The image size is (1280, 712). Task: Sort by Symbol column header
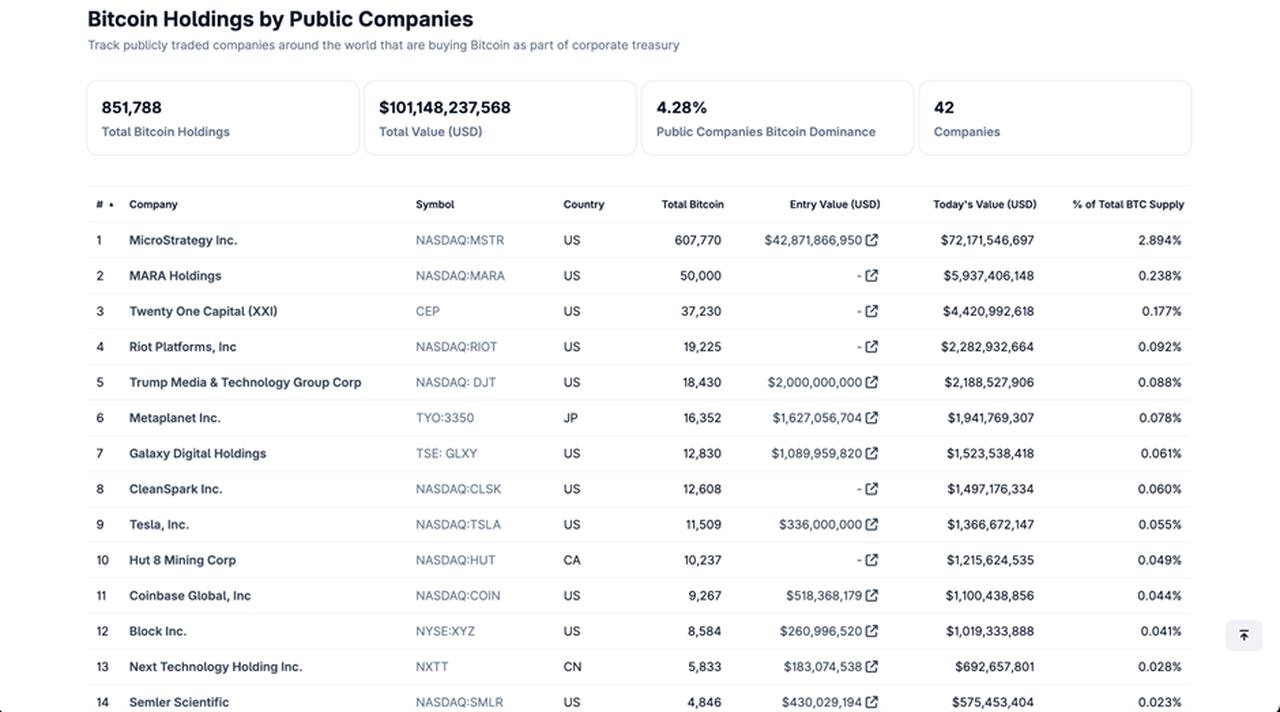[435, 204]
